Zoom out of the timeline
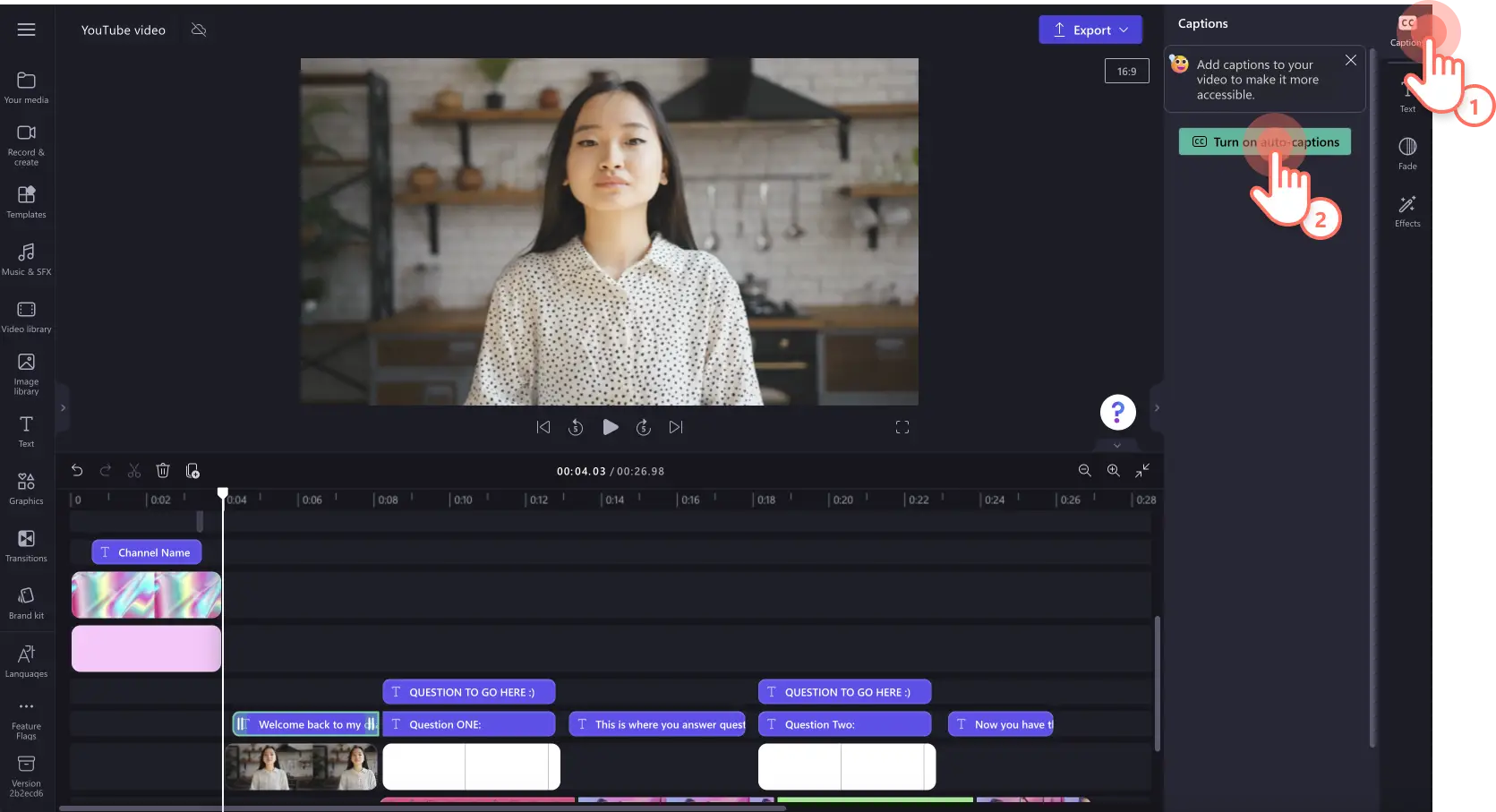 1084,470
